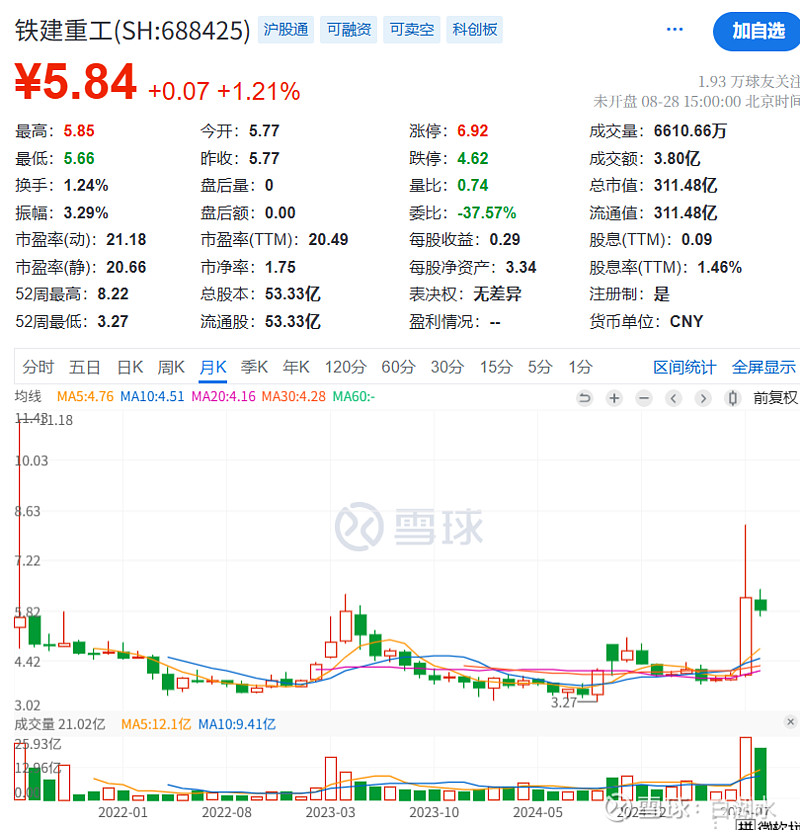The height and width of the screenshot is (833, 800).
Task: Select the 月K tab
Action: tap(213, 367)
